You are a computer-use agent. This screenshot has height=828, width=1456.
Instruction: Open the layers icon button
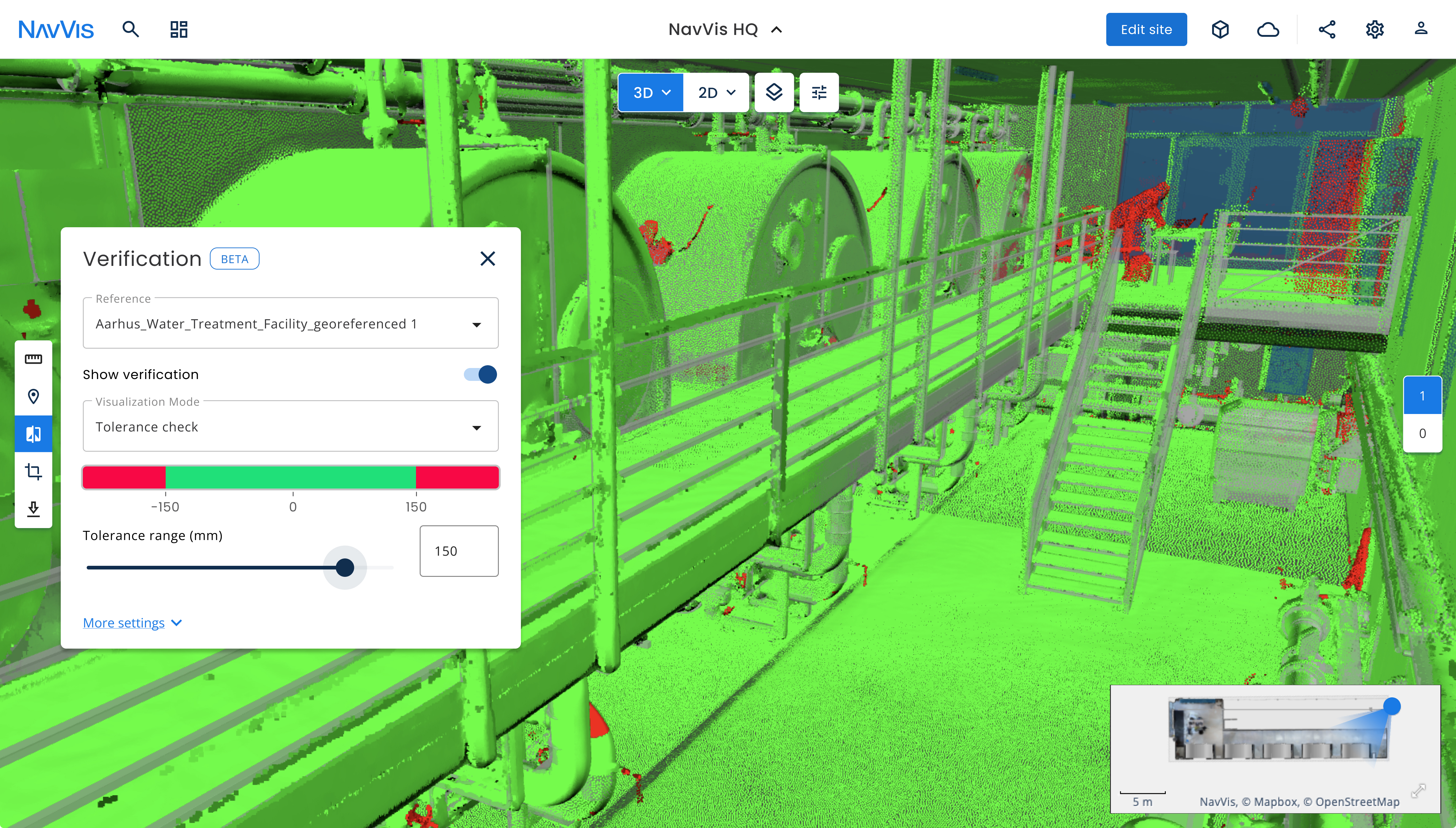[x=774, y=92]
